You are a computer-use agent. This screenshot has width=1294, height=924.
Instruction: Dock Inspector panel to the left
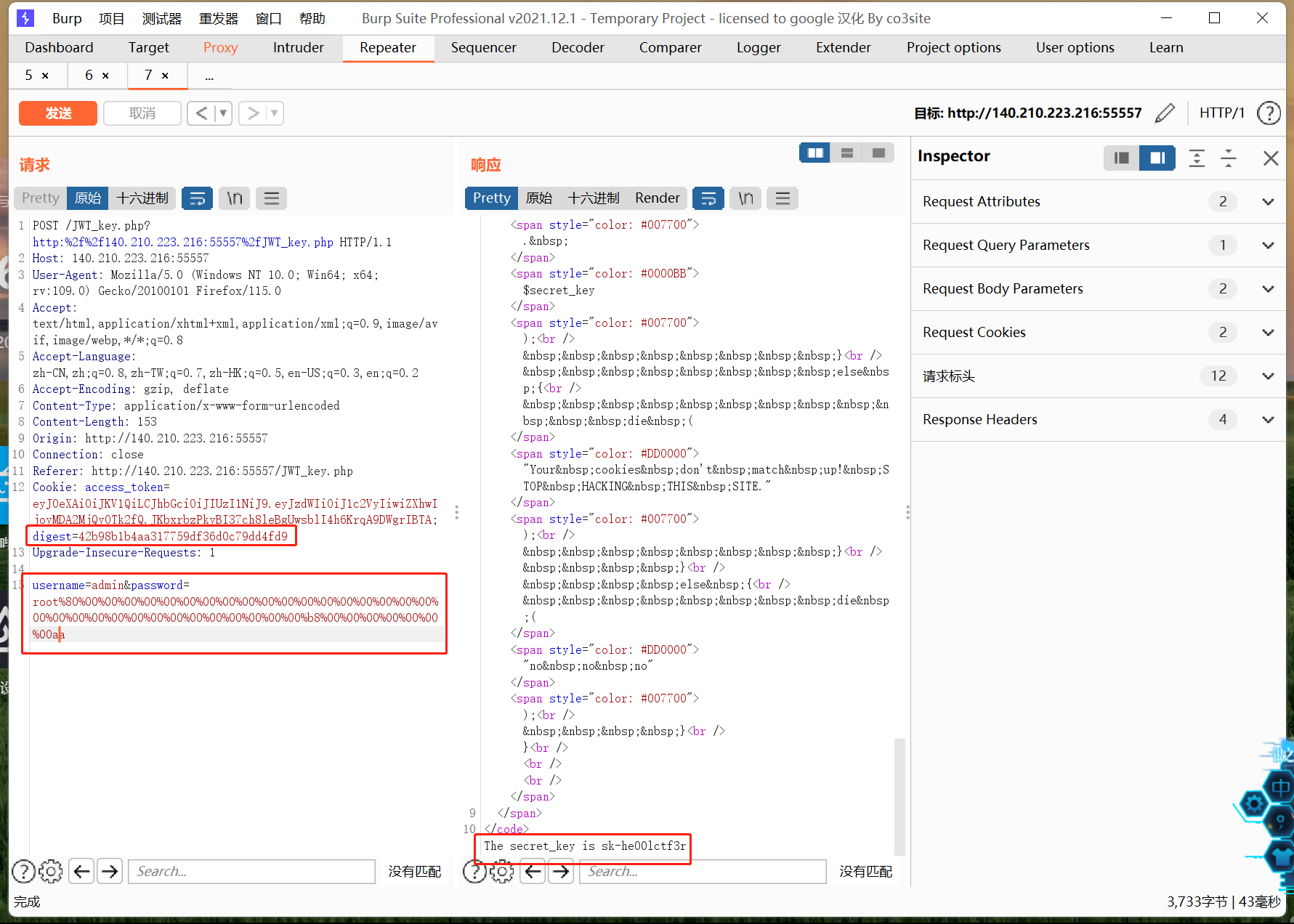pos(1121,158)
